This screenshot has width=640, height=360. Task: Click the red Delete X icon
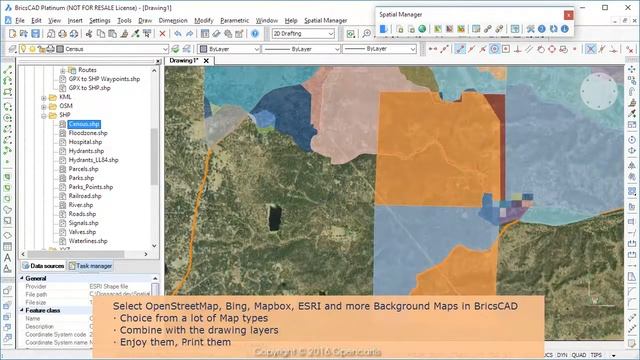(x=162, y=33)
